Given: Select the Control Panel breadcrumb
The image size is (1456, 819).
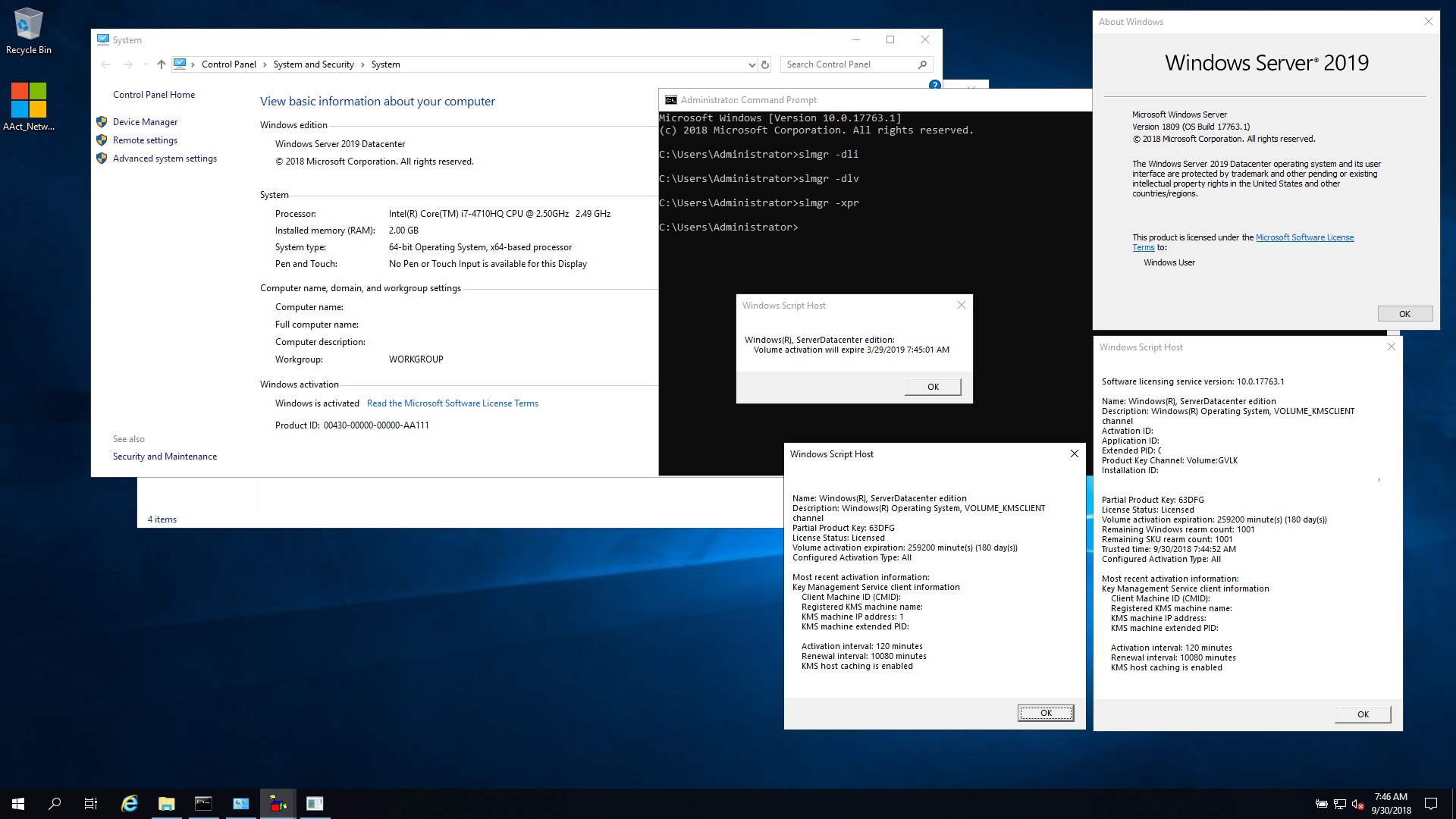Looking at the screenshot, I should (x=229, y=64).
